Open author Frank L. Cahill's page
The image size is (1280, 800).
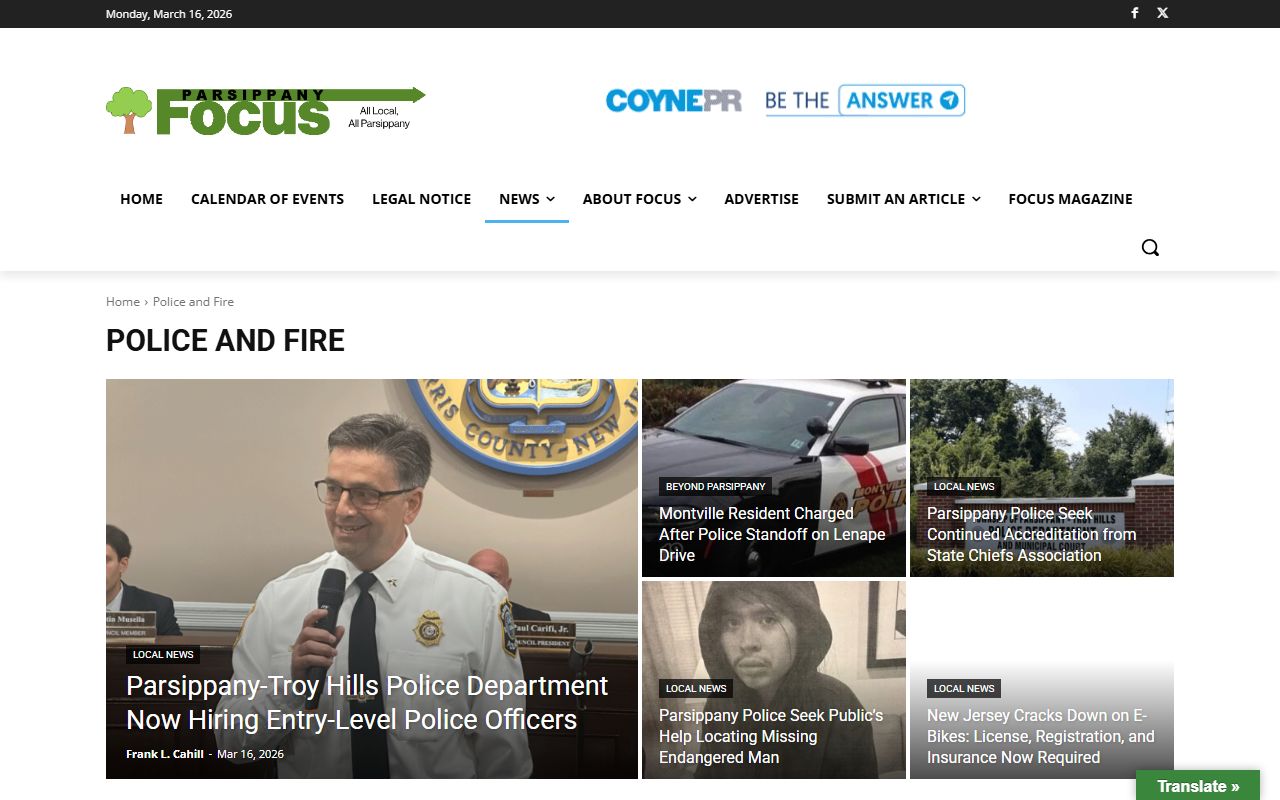pyautogui.click(x=164, y=754)
